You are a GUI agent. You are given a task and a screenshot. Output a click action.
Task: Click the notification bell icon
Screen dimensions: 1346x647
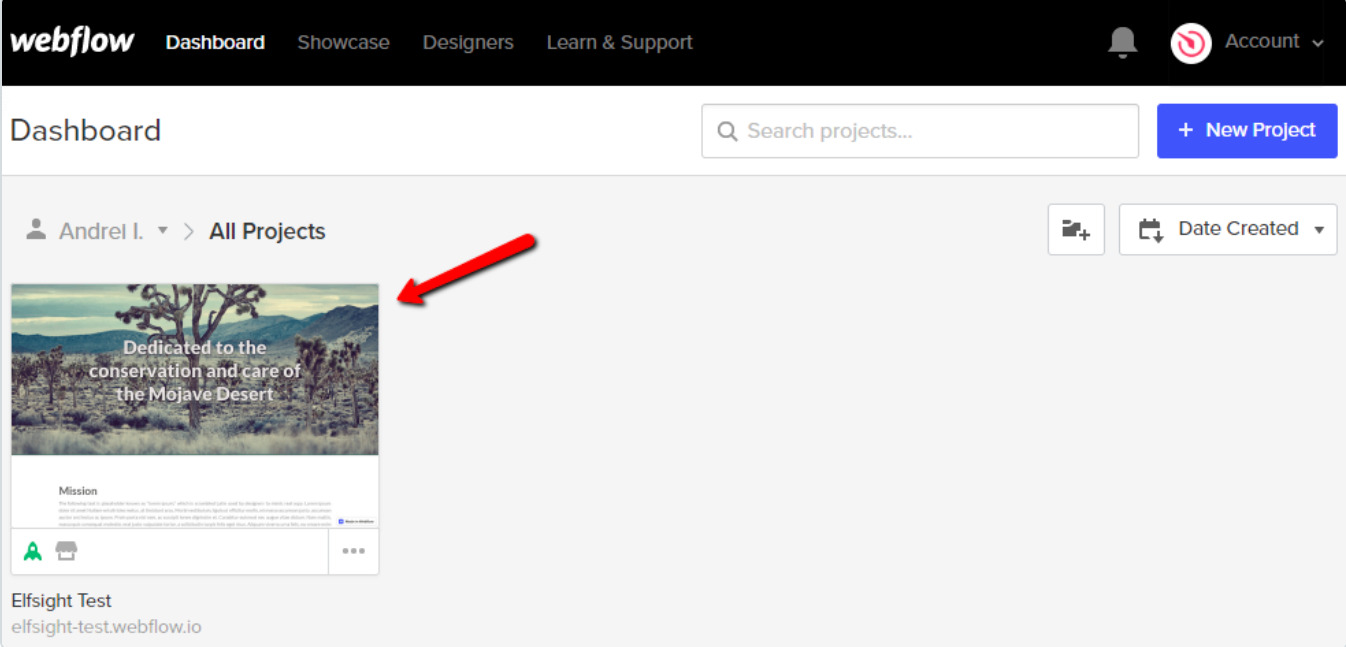[1121, 42]
